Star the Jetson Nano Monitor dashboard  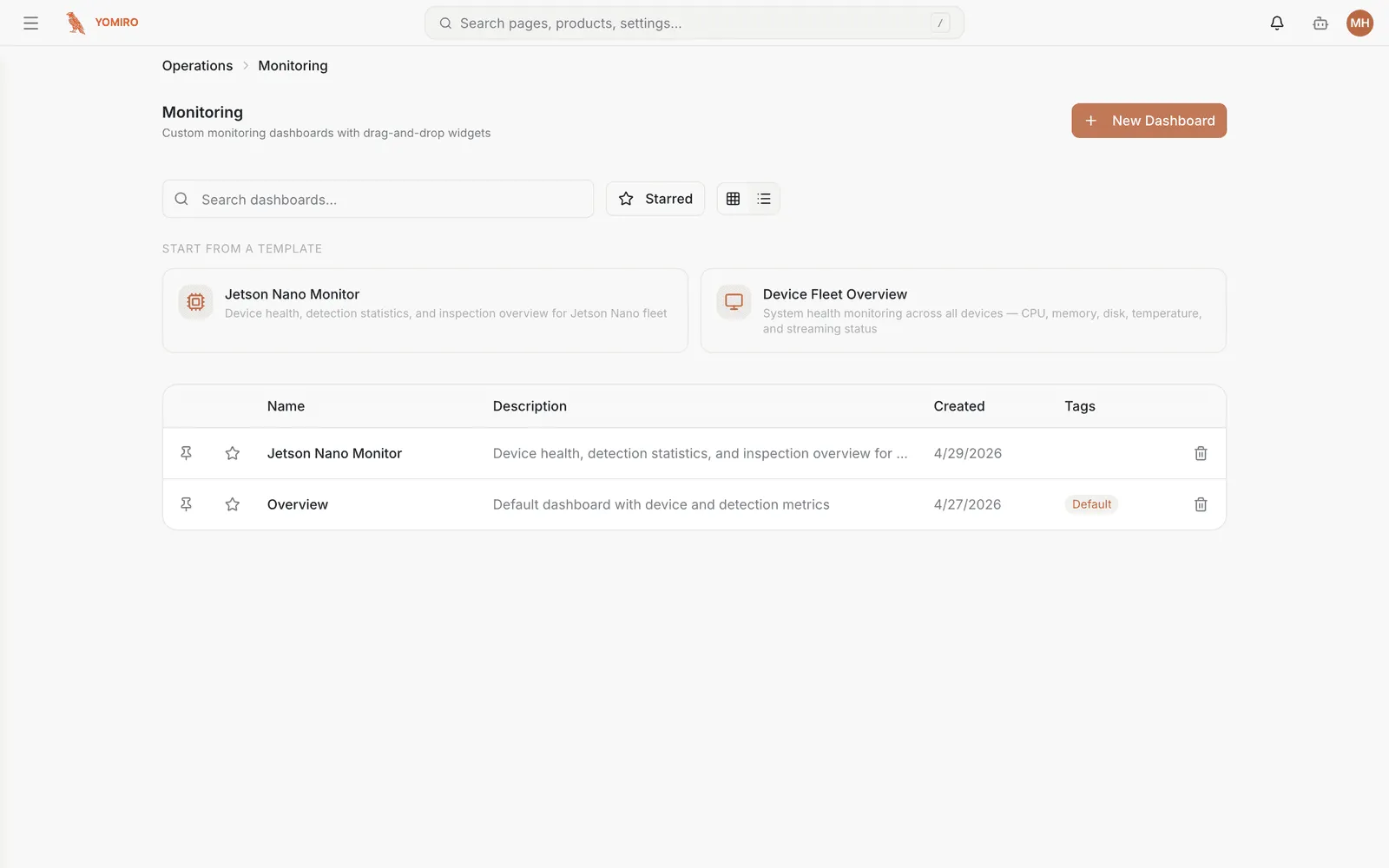point(233,453)
